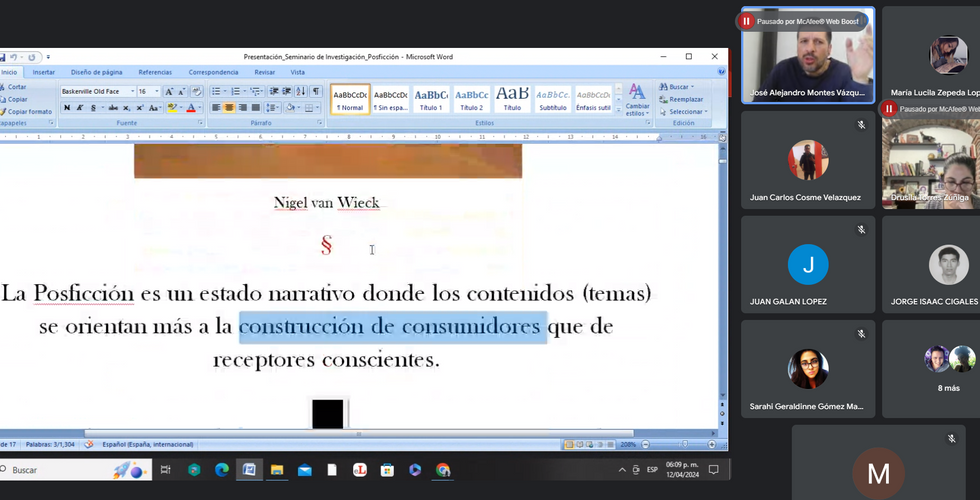980x500 pixels.
Task: Toggle superscript formatting button
Action: pyautogui.click(x=139, y=108)
